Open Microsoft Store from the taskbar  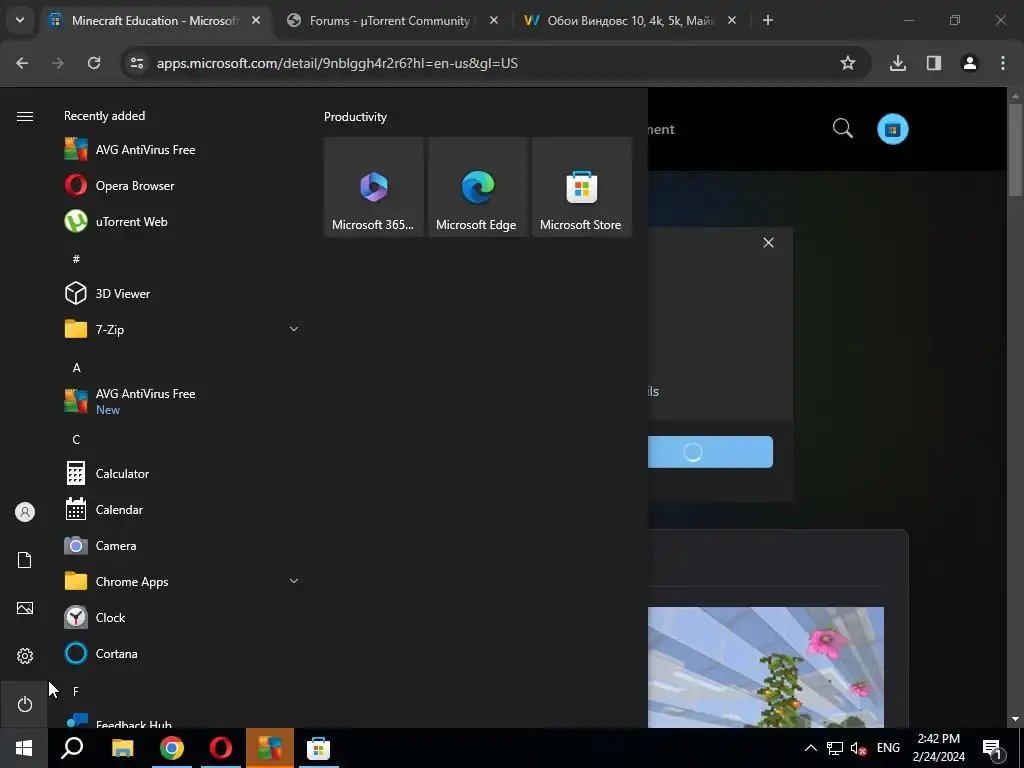tap(319, 748)
